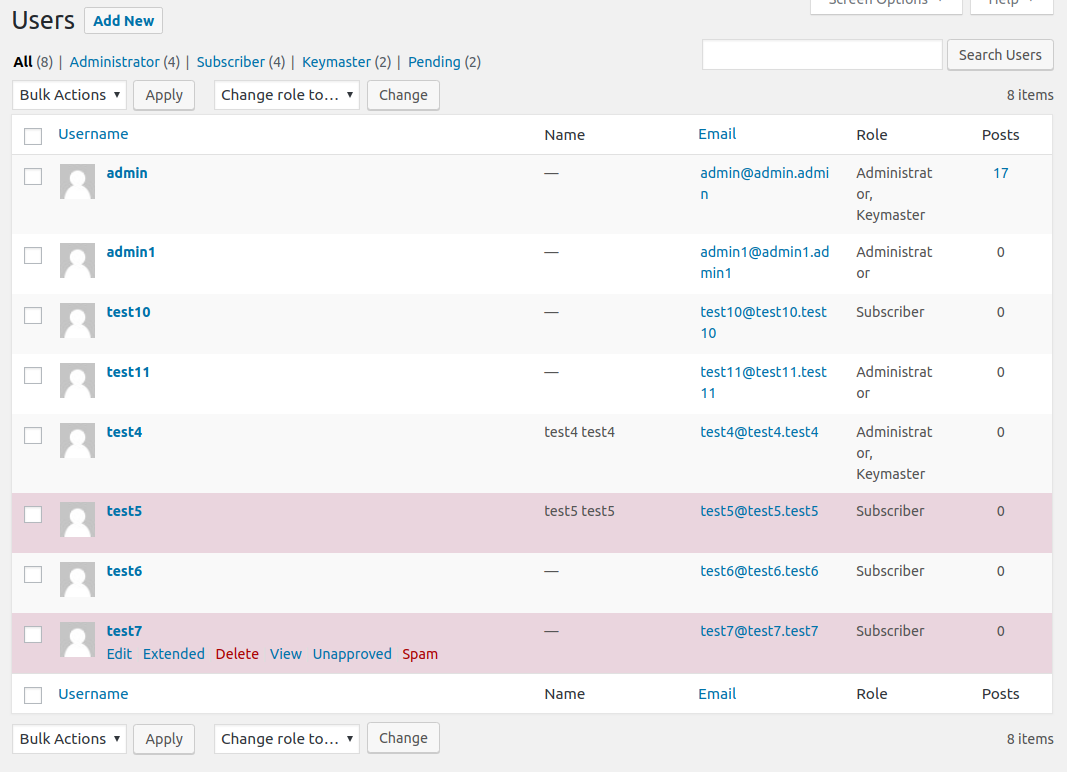Open admin's posts count link

[1000, 172]
